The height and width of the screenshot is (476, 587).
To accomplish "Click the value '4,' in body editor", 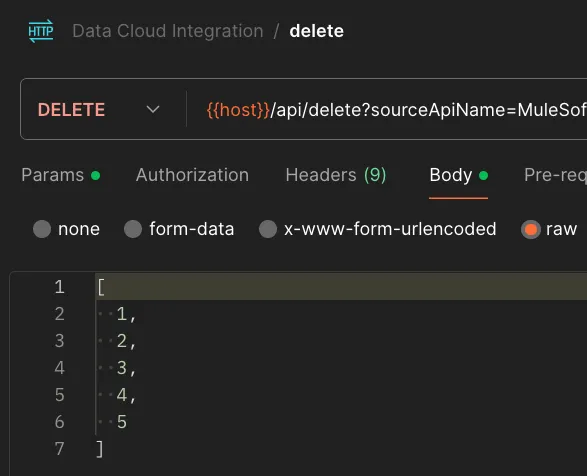I will pyautogui.click(x=126, y=395).
